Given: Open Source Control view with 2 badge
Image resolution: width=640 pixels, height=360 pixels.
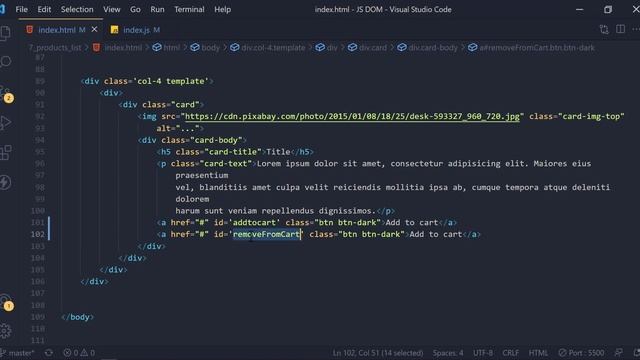Looking at the screenshot, I should pos(6,93).
